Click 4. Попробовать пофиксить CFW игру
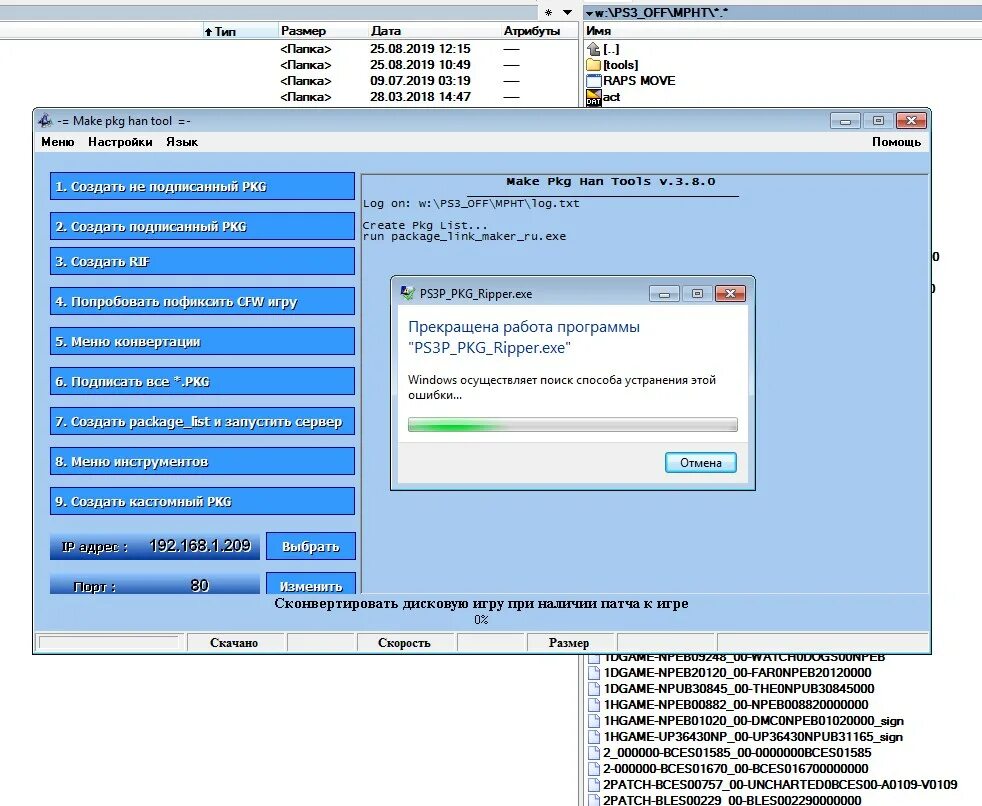The image size is (982, 806). pyautogui.click(x=202, y=301)
